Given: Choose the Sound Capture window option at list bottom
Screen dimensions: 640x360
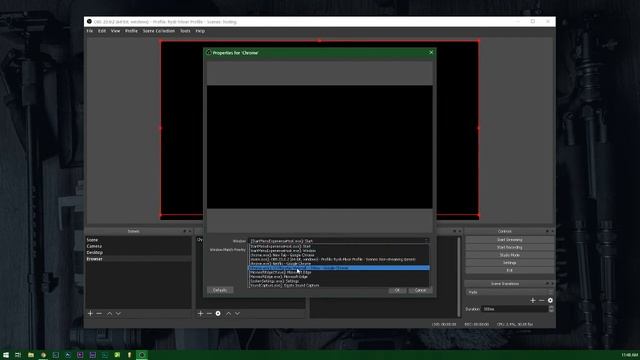Looking at the screenshot, I should pyautogui.click(x=339, y=285).
